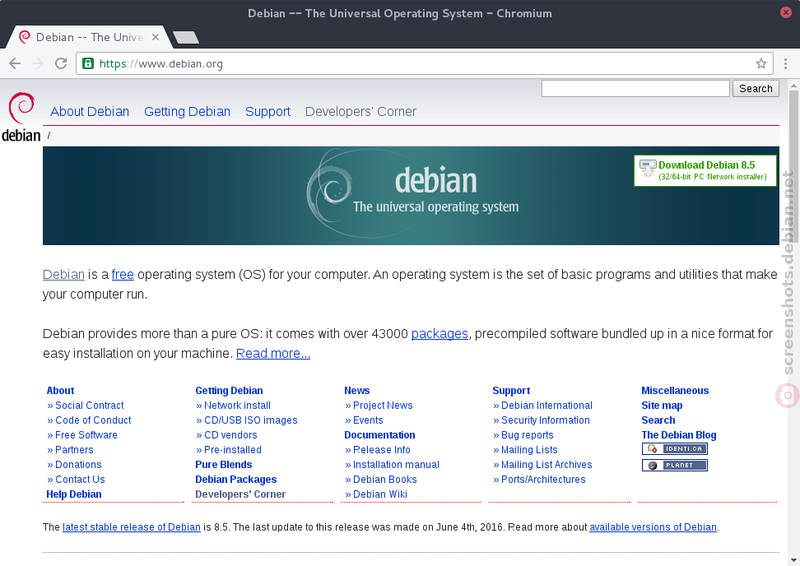Open the Help Debian link
The height and width of the screenshot is (566, 800).
(x=74, y=495)
